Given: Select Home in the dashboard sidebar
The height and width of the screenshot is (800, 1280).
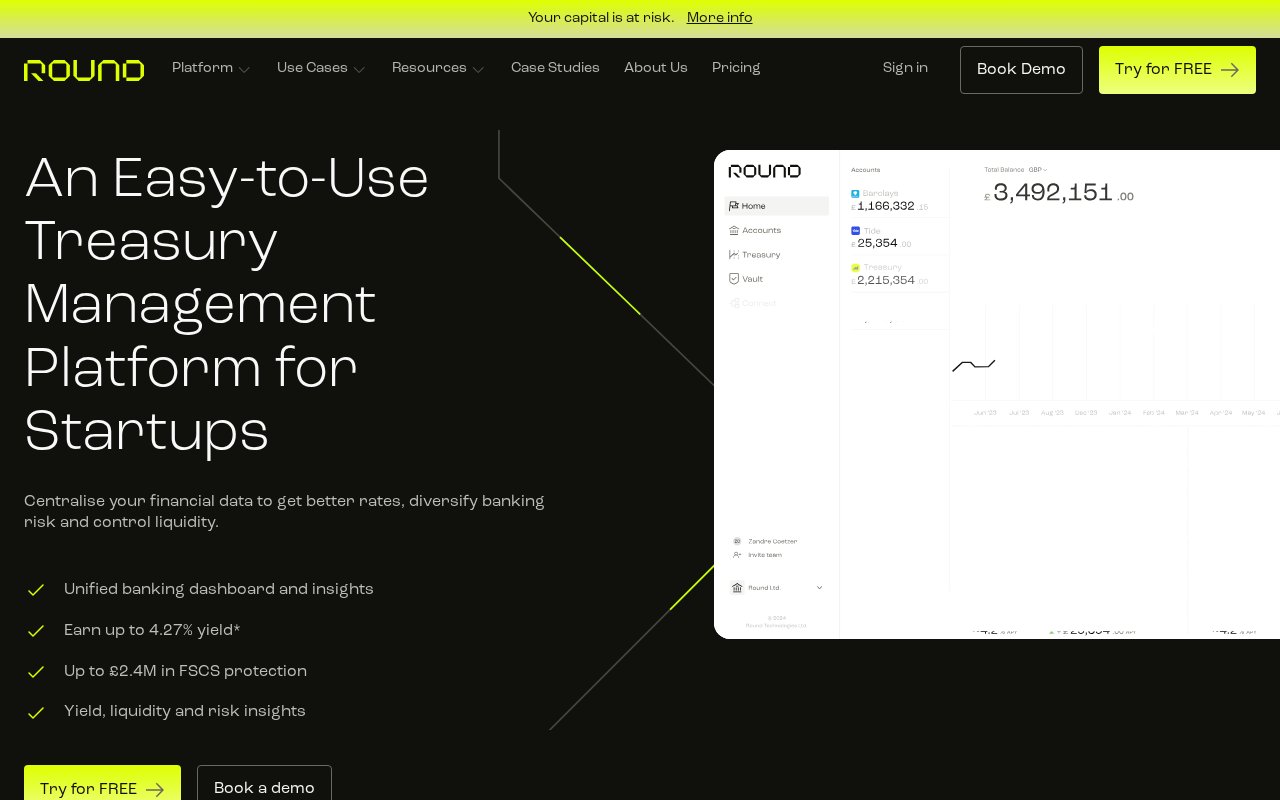Looking at the screenshot, I should tap(777, 206).
